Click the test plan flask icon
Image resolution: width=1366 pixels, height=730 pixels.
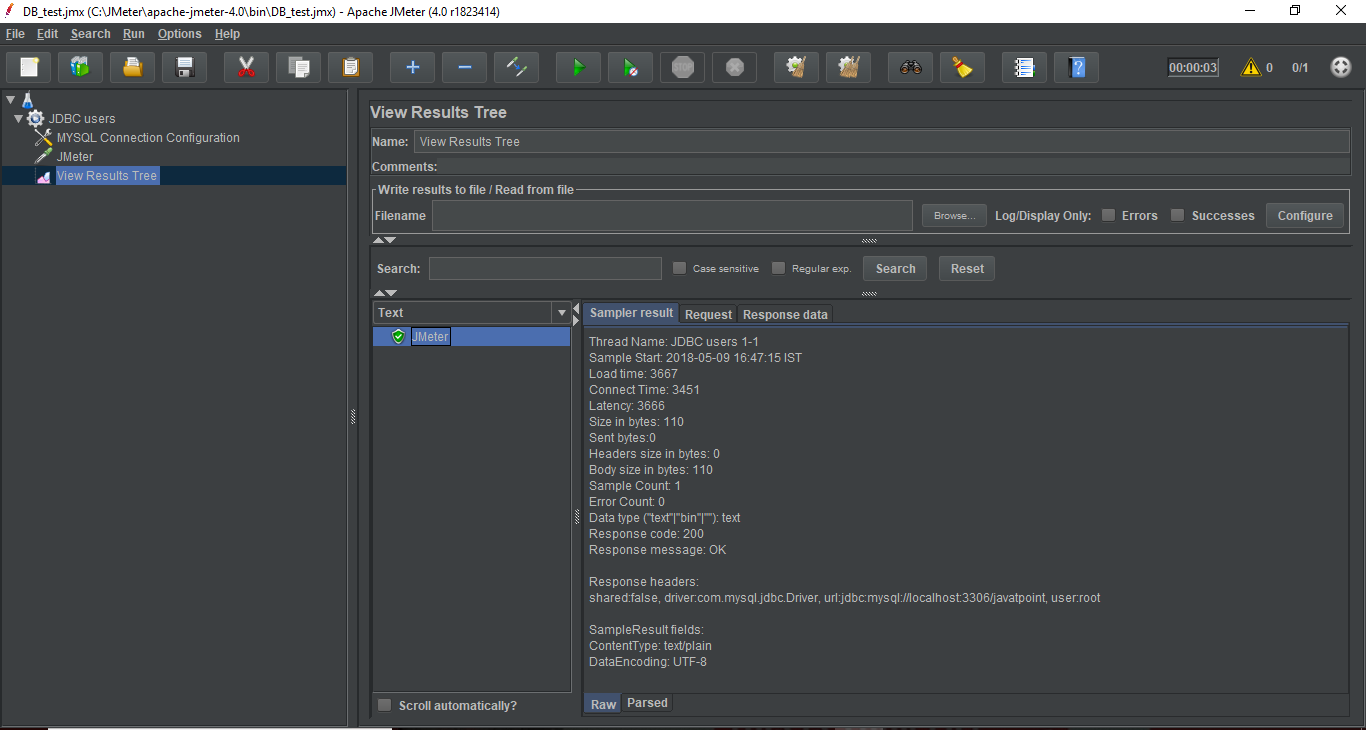(x=27, y=100)
